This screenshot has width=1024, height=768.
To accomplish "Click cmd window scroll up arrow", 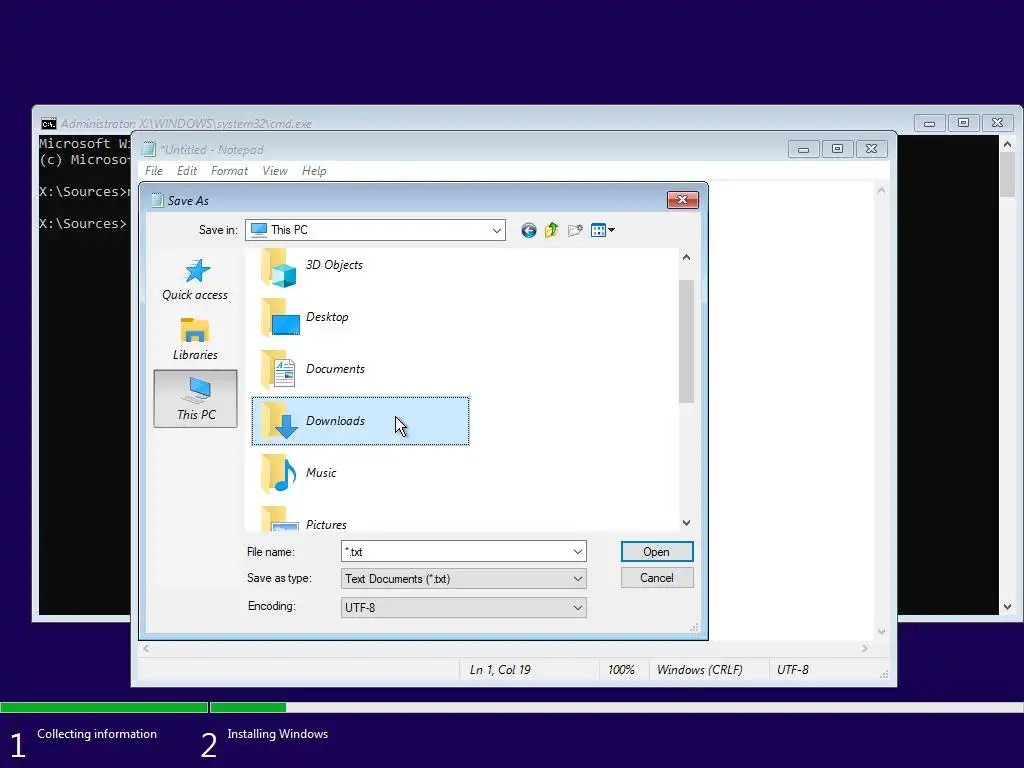I will coord(1008,144).
